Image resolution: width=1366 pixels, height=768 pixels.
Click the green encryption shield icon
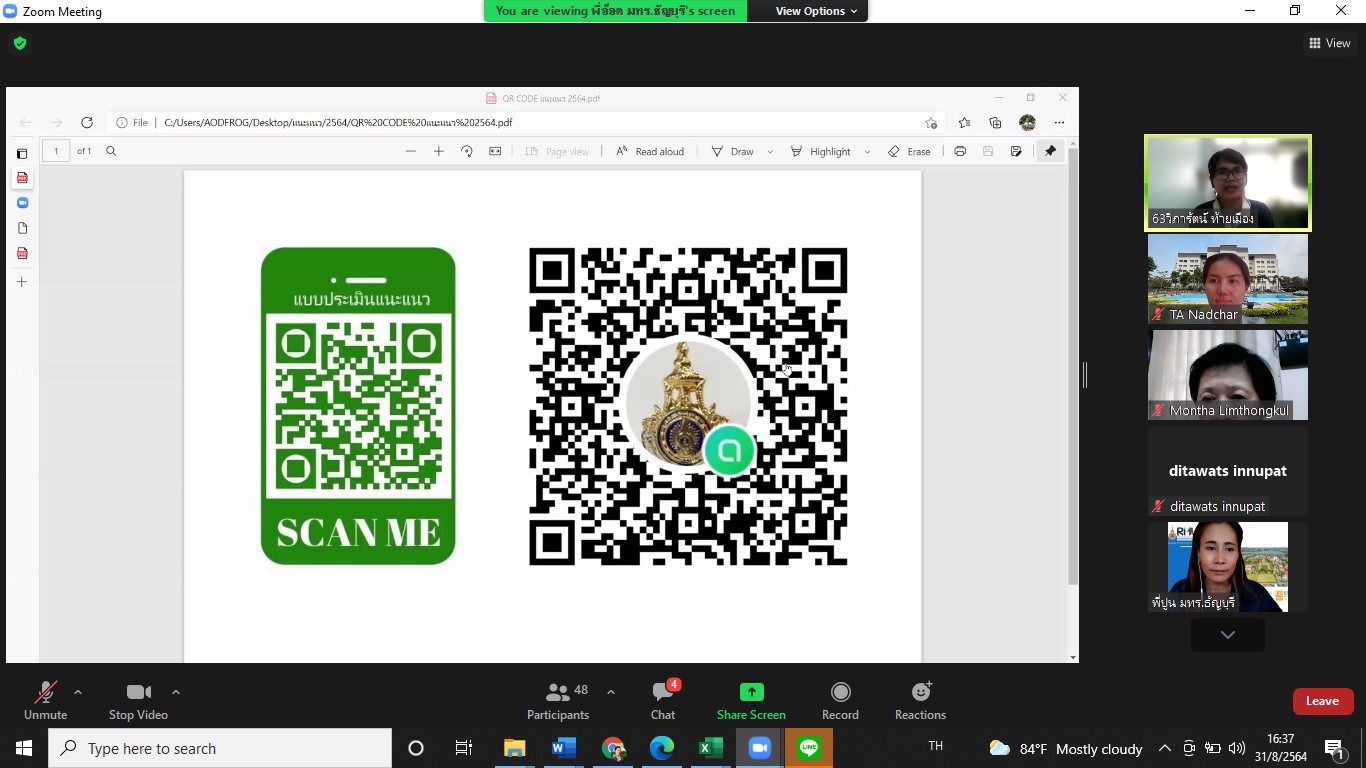[x=20, y=43]
